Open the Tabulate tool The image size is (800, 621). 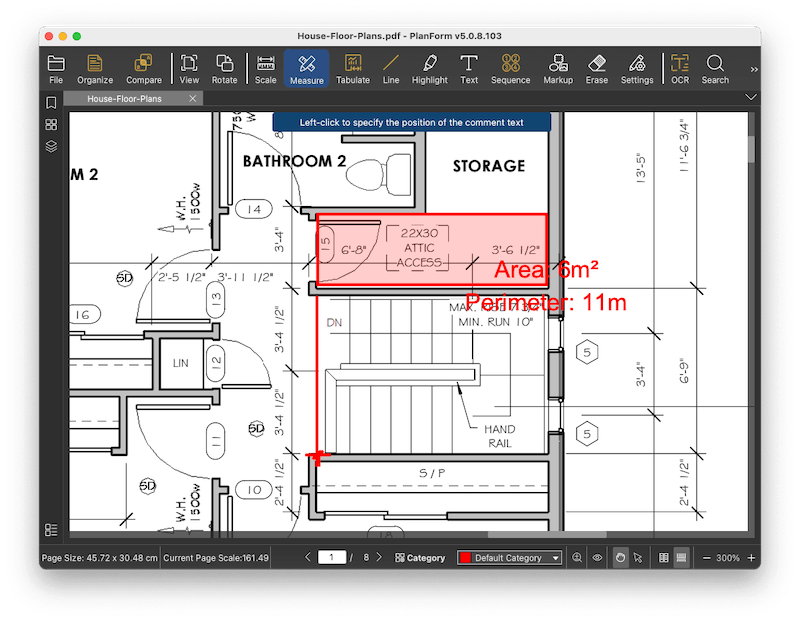353,69
